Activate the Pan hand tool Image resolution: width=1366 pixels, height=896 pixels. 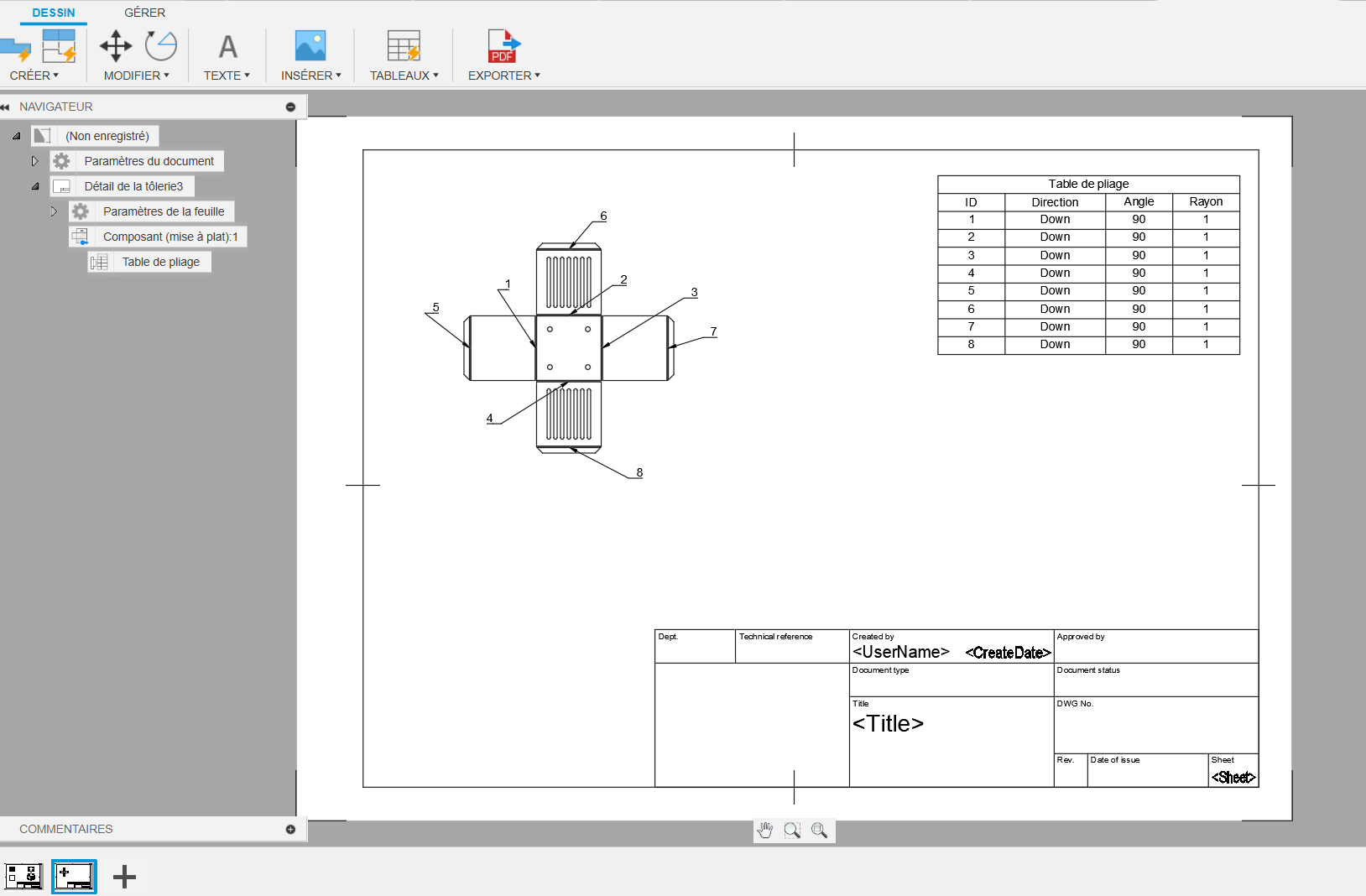click(x=765, y=831)
